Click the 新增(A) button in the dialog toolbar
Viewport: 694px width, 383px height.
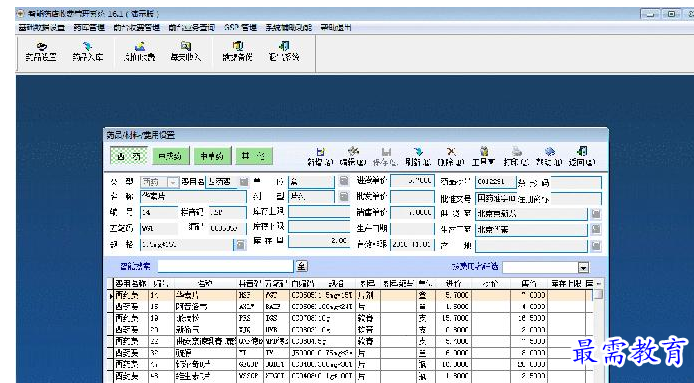[x=320, y=157]
